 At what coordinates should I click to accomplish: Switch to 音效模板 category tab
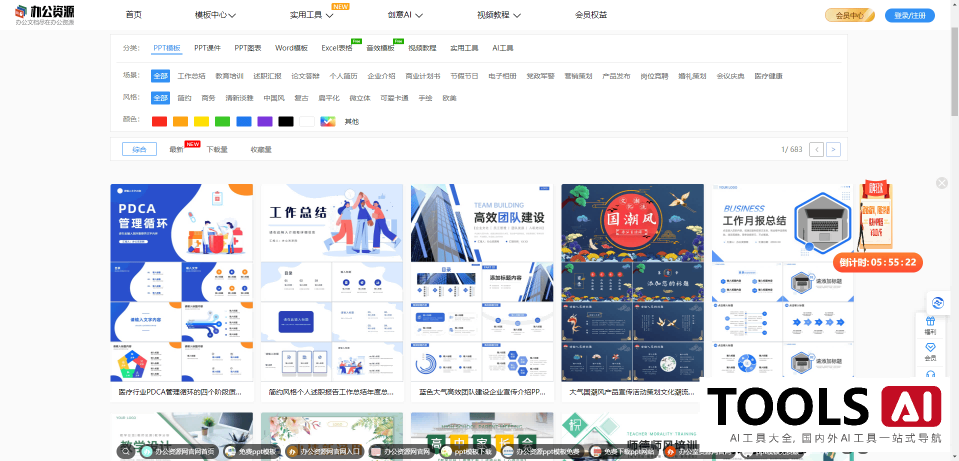point(380,48)
